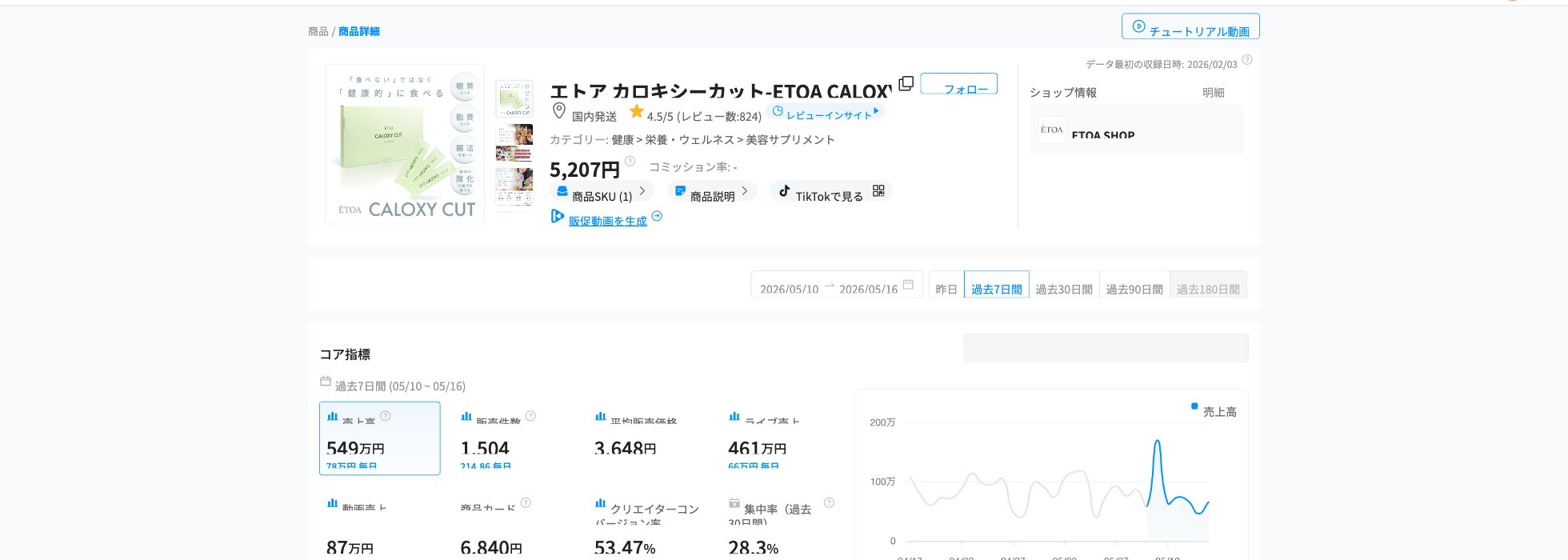Click the コミッション率 label
Viewport: 1568px width, 560px height.
point(689,166)
